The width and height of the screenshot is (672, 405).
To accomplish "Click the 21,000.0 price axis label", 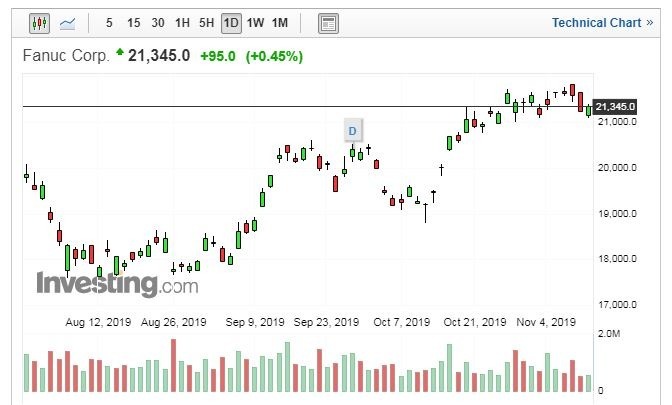I will click(617, 122).
